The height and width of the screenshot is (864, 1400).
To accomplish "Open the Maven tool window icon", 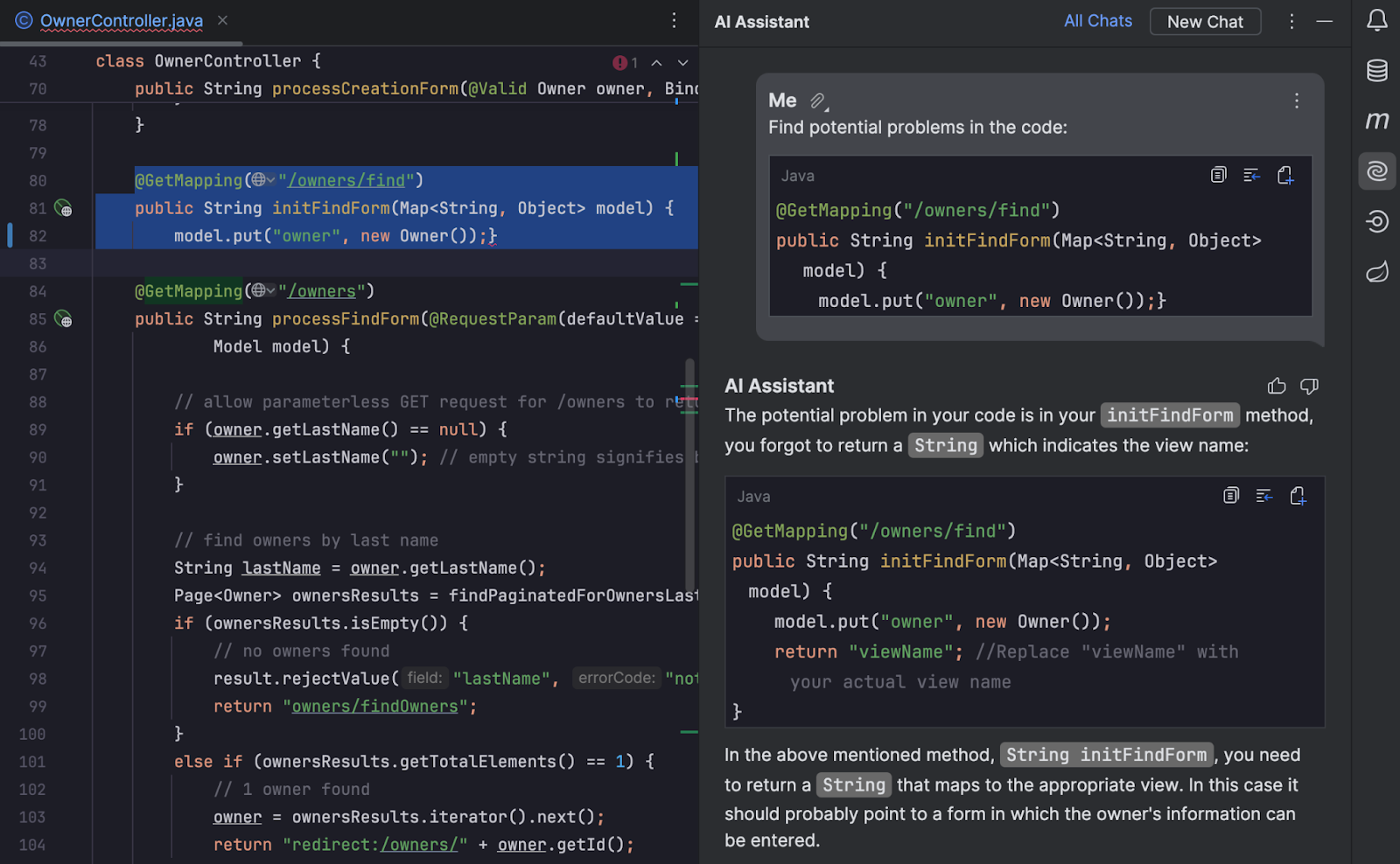I will (1376, 120).
